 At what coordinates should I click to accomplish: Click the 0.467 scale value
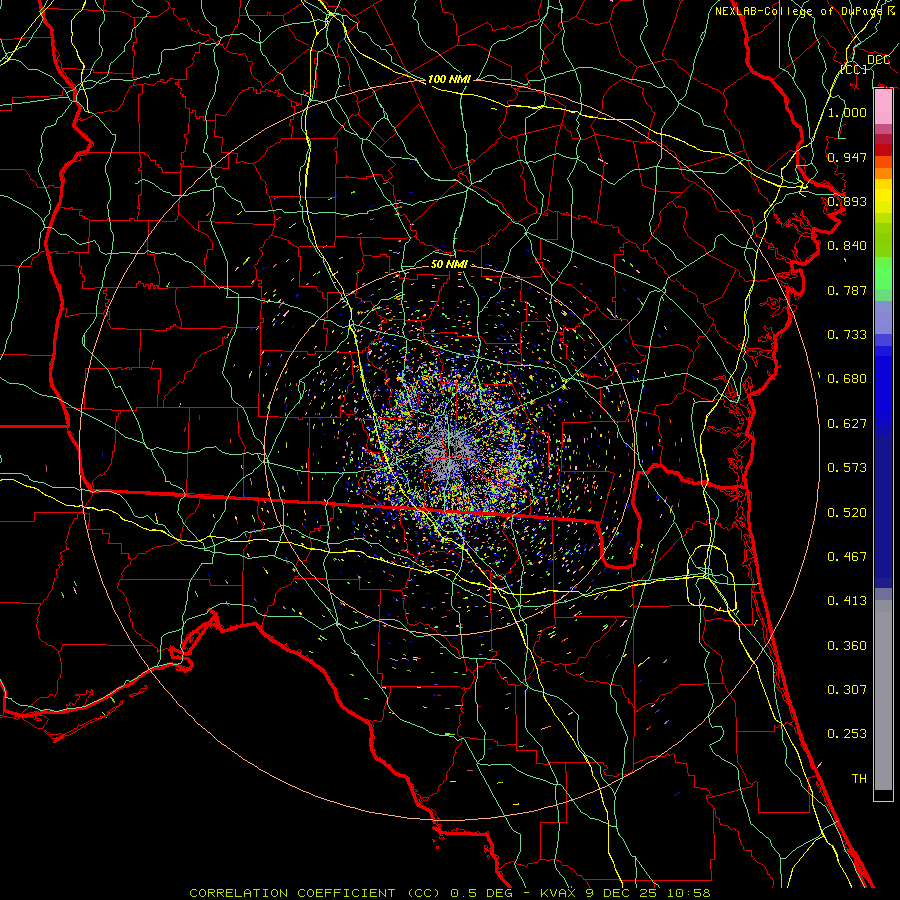(847, 557)
